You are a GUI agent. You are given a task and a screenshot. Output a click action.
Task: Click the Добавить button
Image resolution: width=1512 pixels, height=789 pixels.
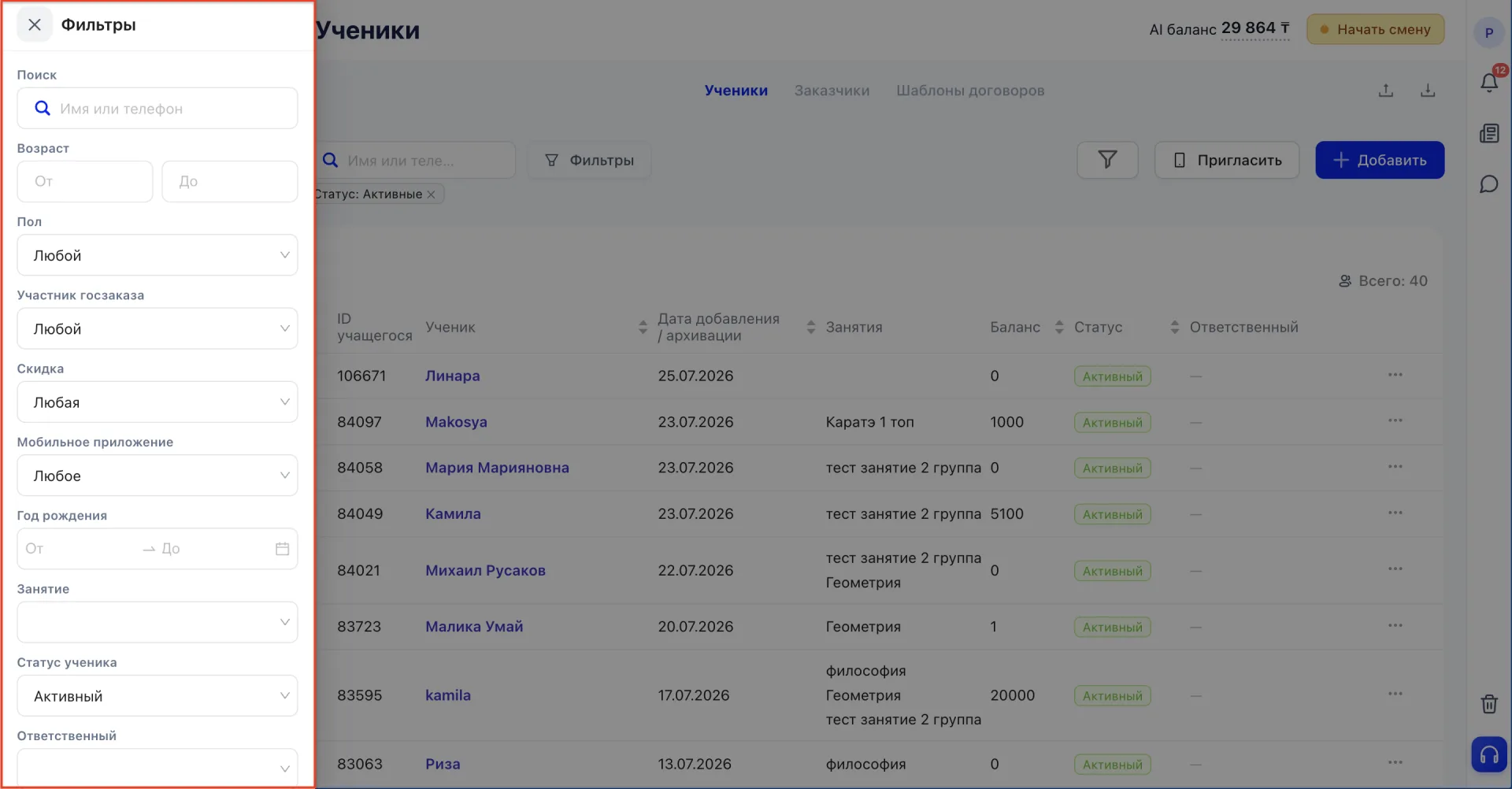click(1380, 160)
